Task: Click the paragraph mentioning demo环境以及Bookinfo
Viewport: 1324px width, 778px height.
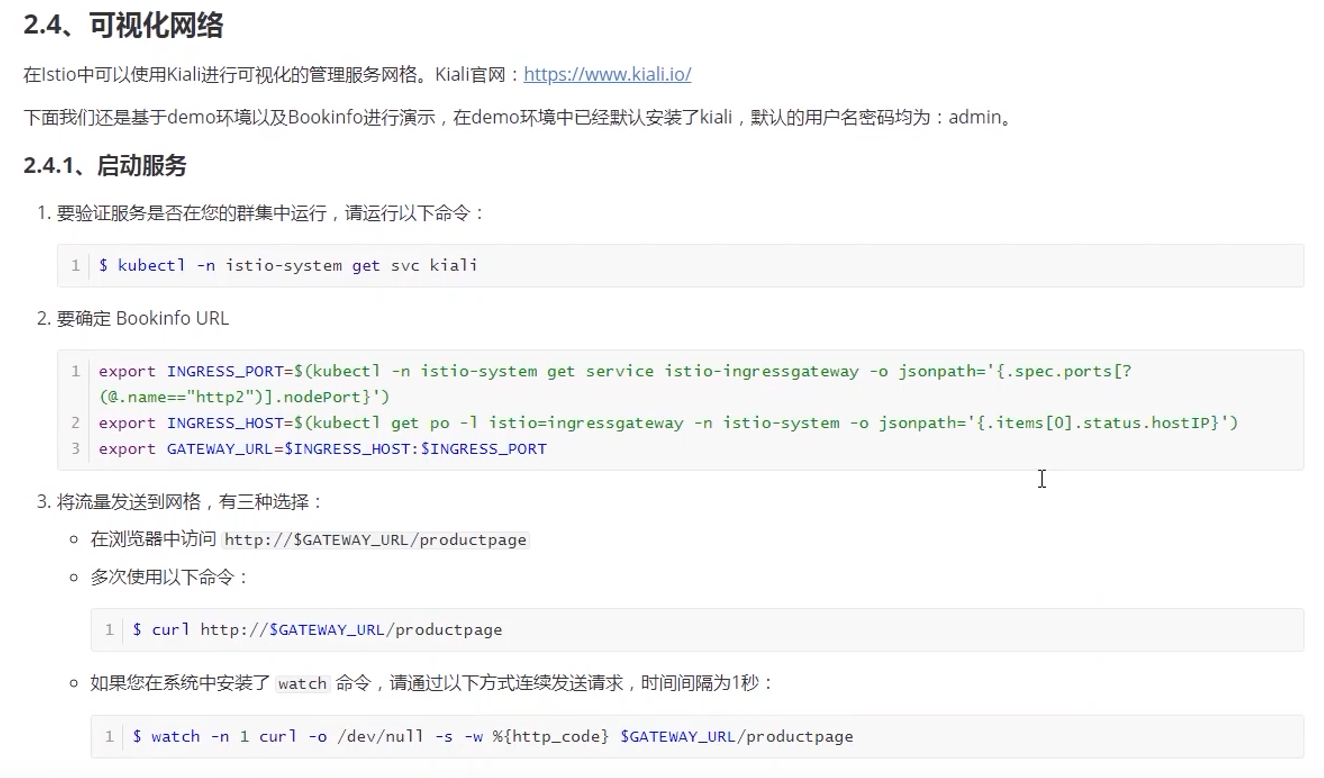Action: (520, 117)
